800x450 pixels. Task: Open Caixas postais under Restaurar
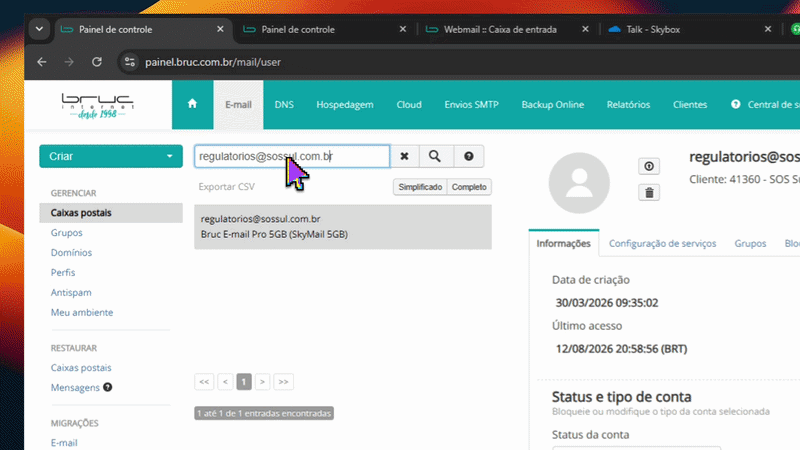pyautogui.click(x=81, y=367)
